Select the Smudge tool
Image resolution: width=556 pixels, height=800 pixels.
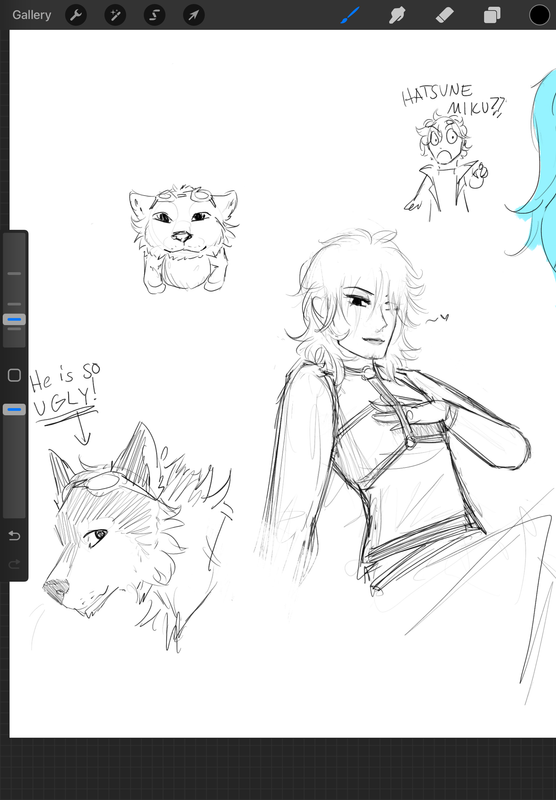[396, 15]
